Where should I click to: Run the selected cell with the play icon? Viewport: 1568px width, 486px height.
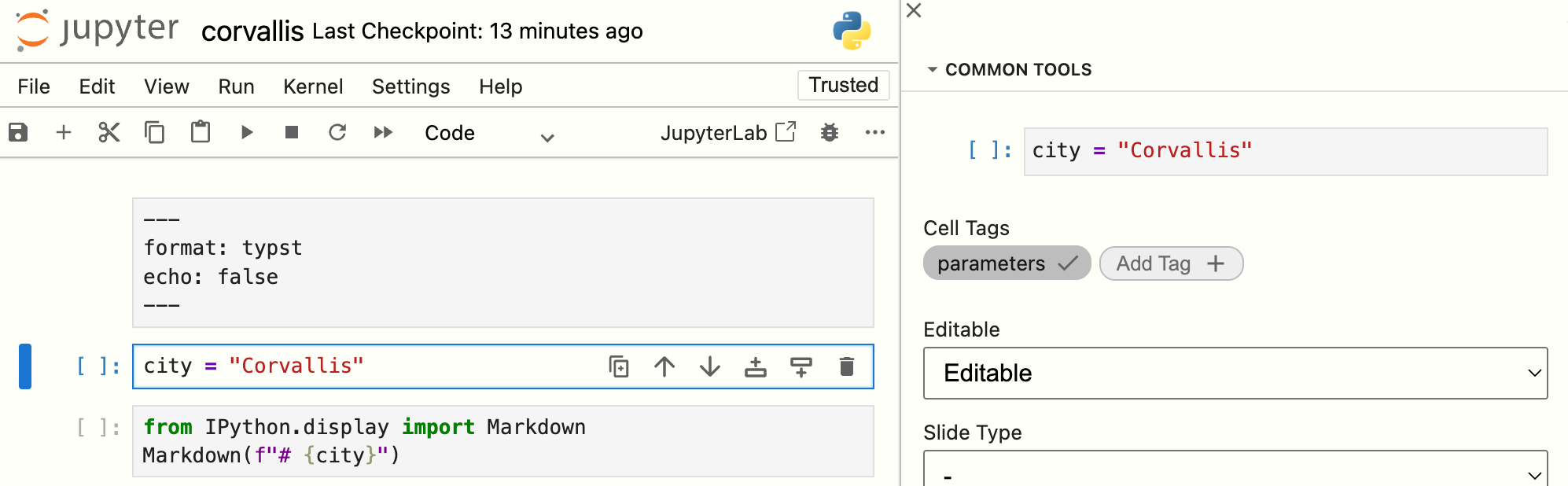(x=246, y=132)
